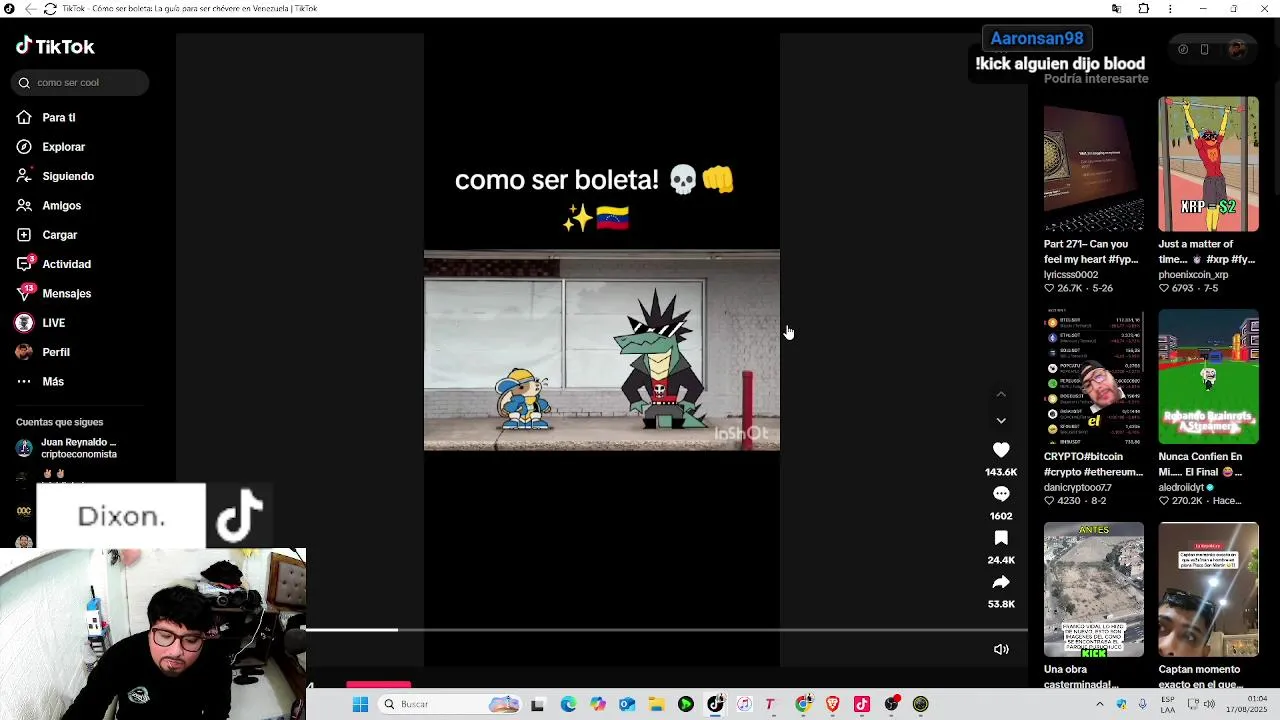The image size is (1280, 720).
Task: Open the Explorar section
Action: click(63, 147)
